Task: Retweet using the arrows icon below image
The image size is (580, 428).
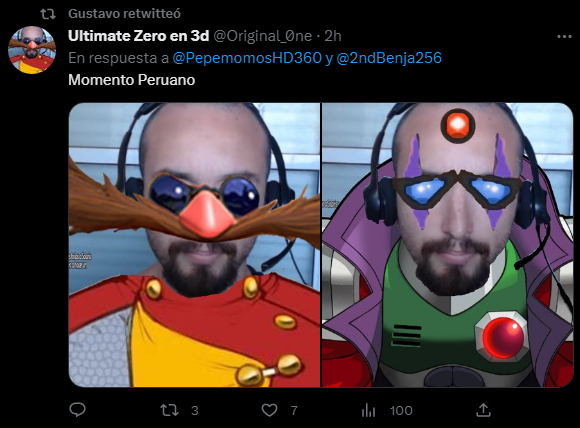Action: pos(169,410)
